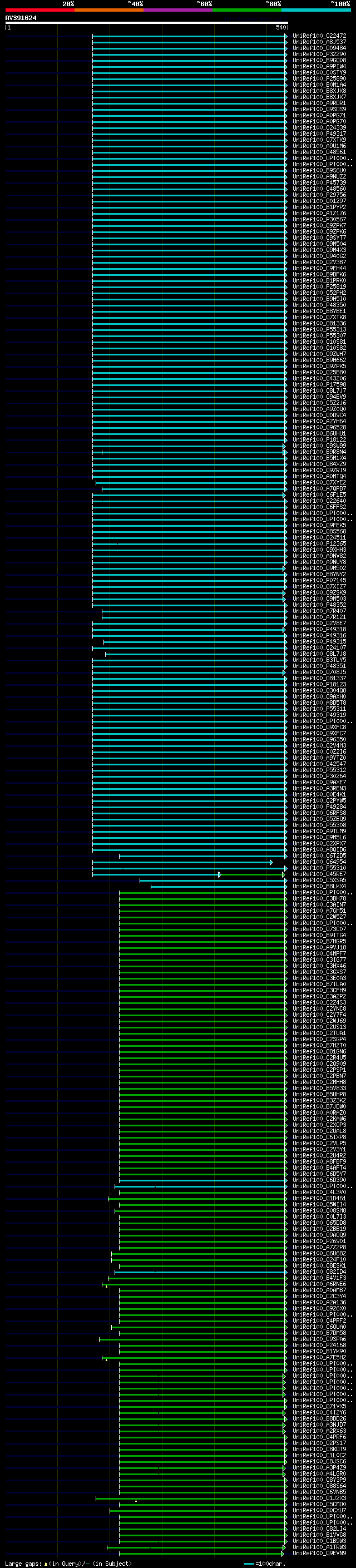The height and width of the screenshot is (1568, 356).
Task: Click the white query sequence ruler bar
Action: [146, 23]
